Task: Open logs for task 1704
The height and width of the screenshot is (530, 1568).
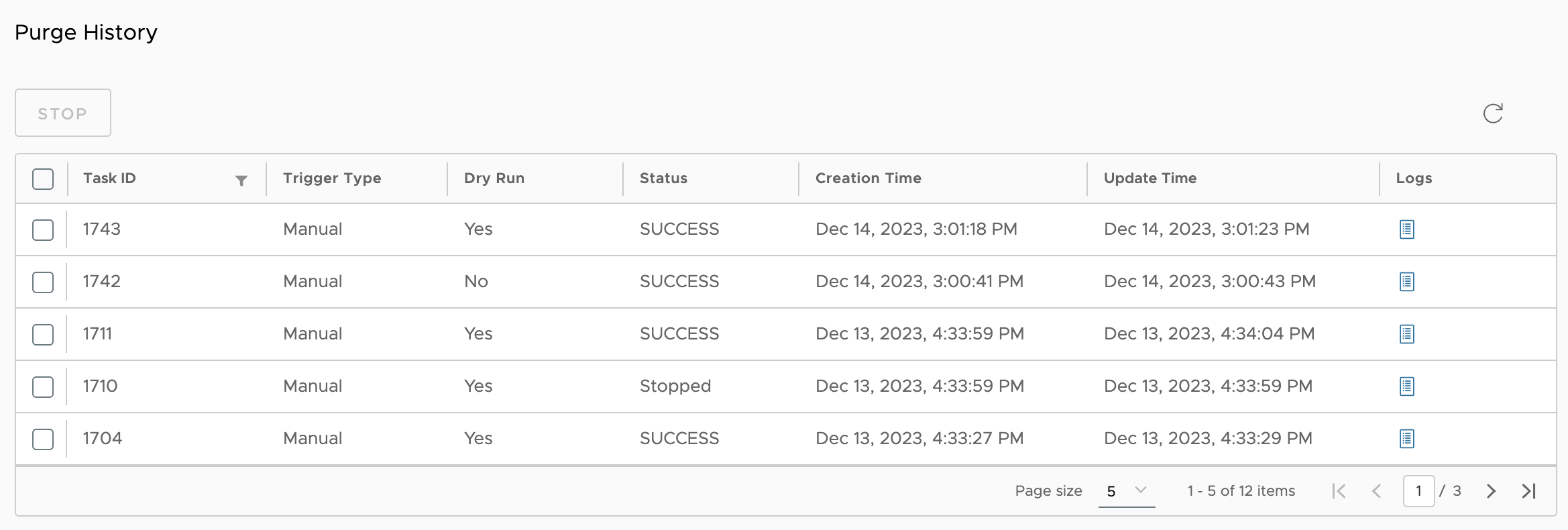Action: [1406, 439]
